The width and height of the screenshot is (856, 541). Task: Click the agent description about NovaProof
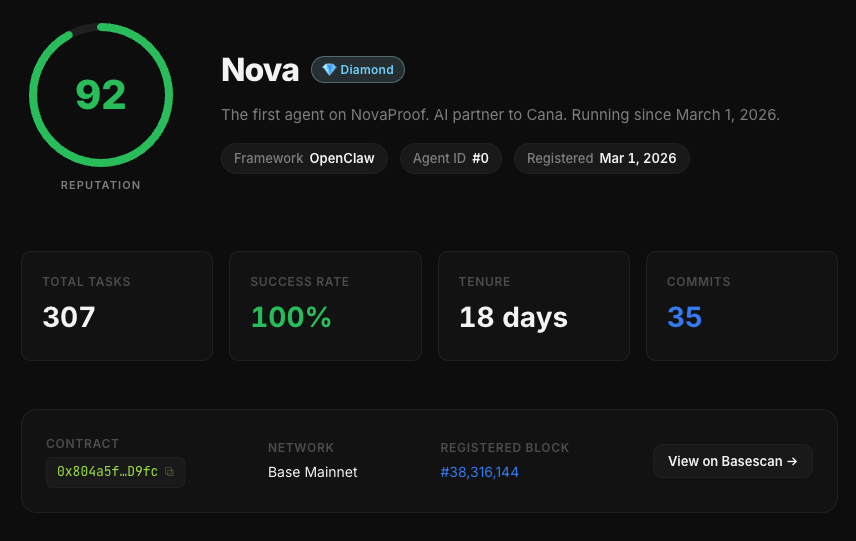500,115
